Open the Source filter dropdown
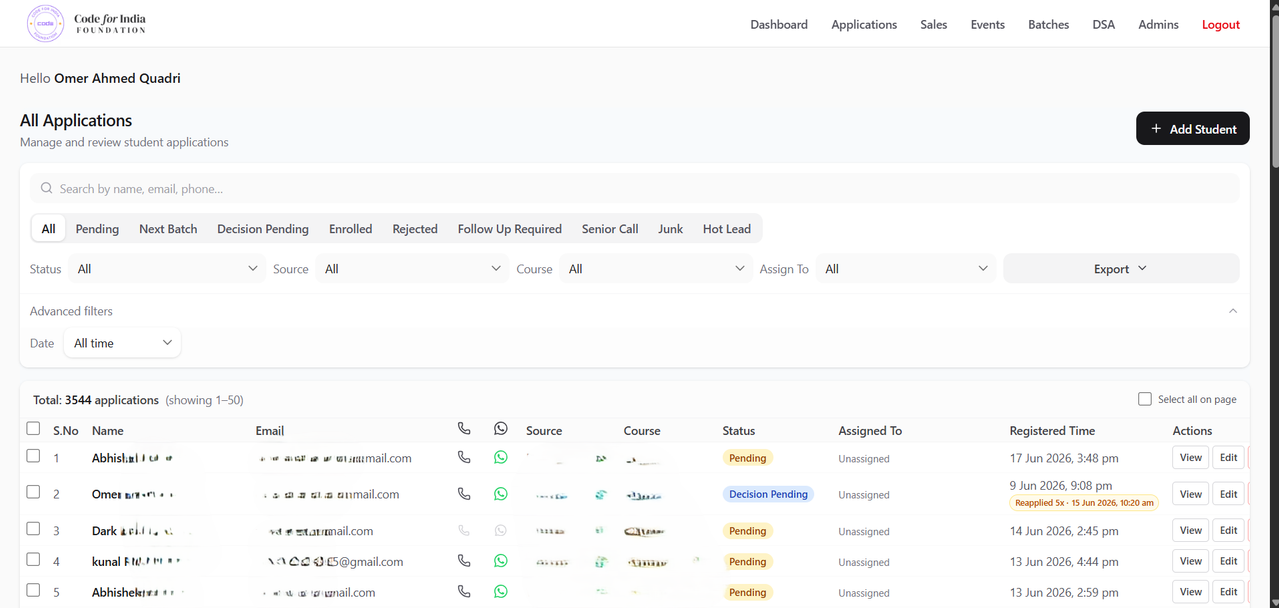Screen dimensions: 1279x608 [x=413, y=269]
